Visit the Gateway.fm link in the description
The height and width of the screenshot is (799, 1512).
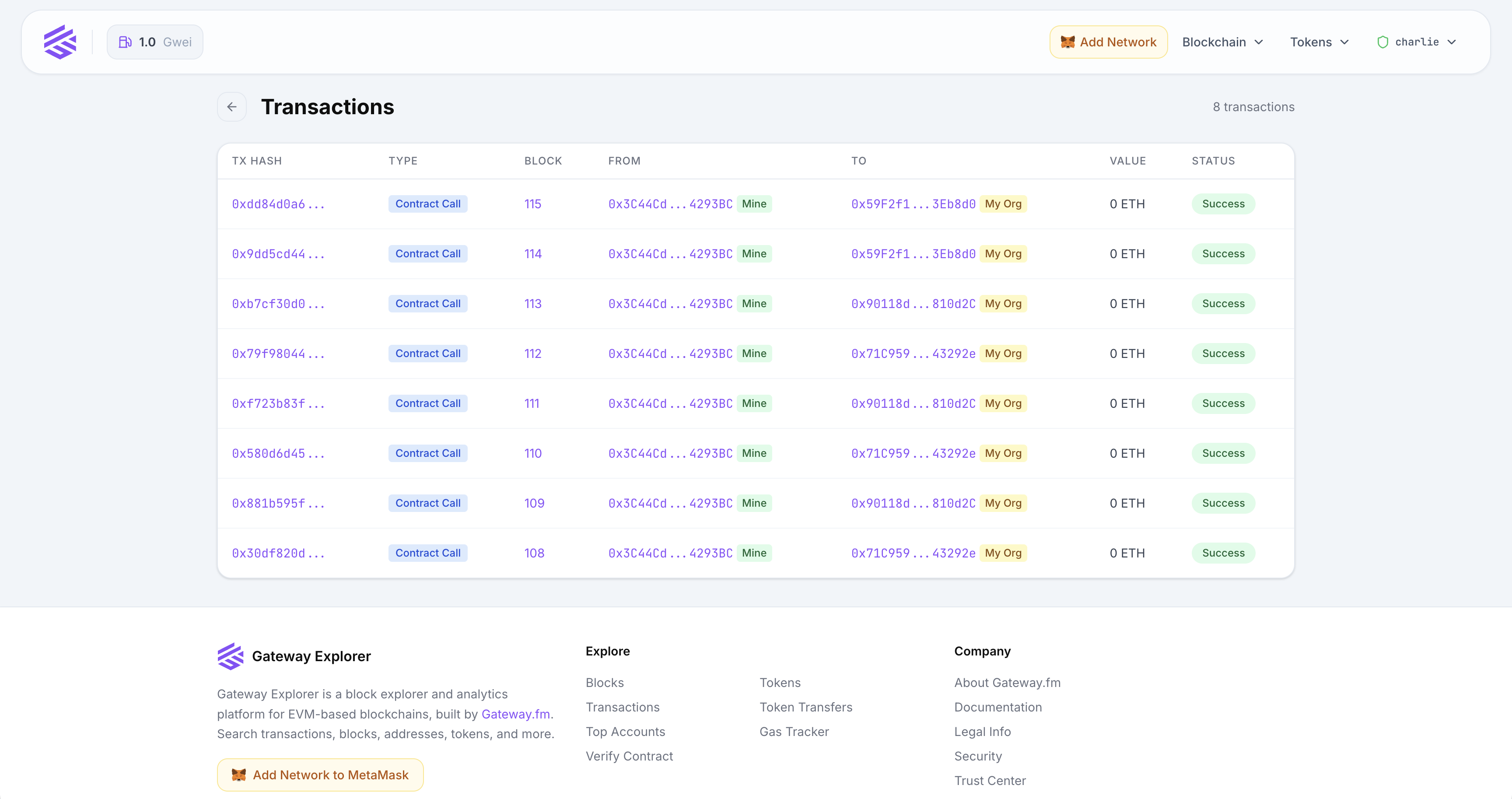click(515, 714)
